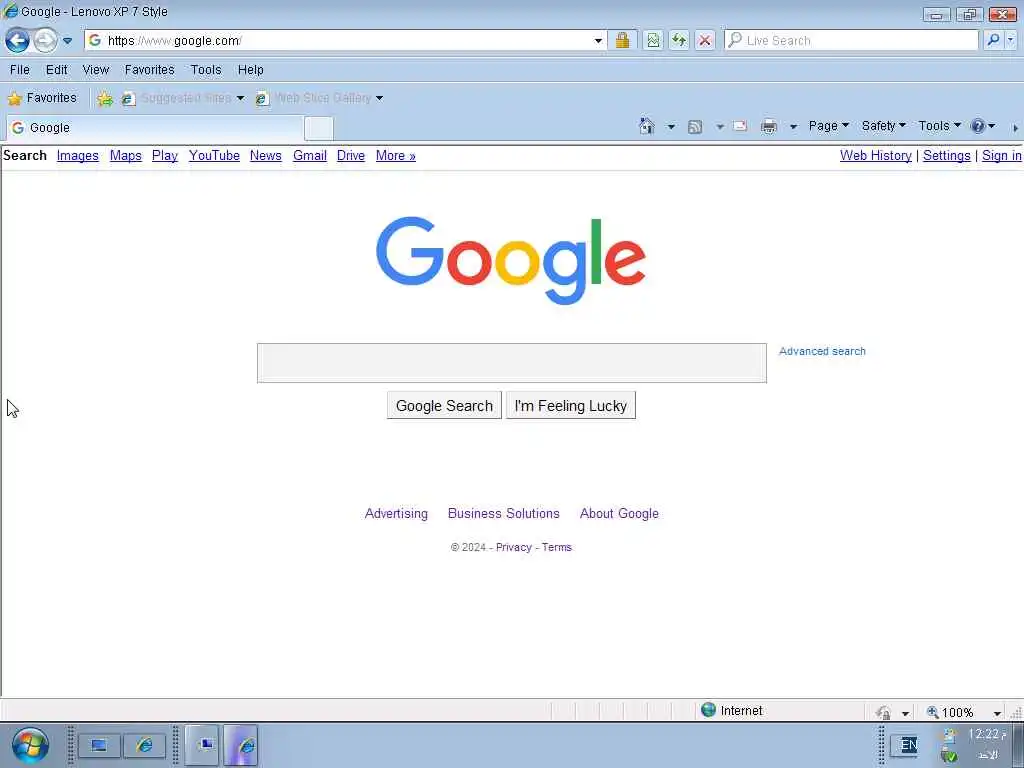Click the Compatibility View torn-page icon
The width and height of the screenshot is (1024, 768).
pos(652,40)
